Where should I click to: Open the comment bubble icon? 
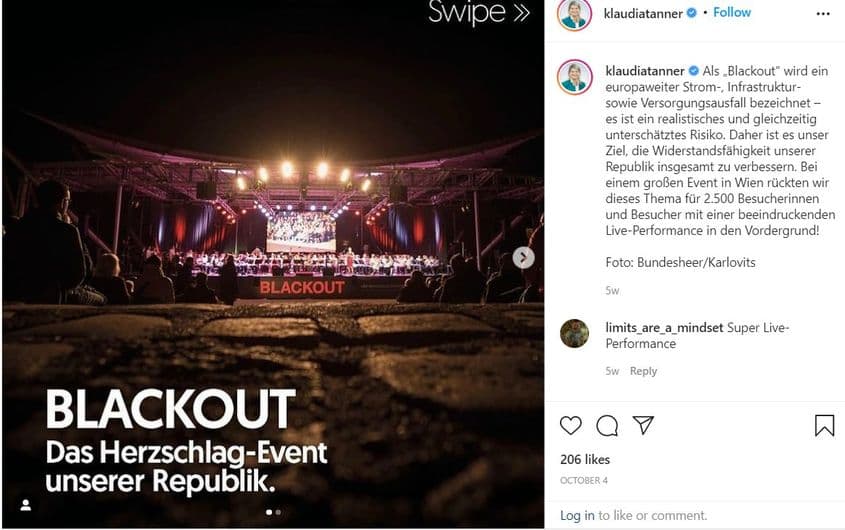607,426
